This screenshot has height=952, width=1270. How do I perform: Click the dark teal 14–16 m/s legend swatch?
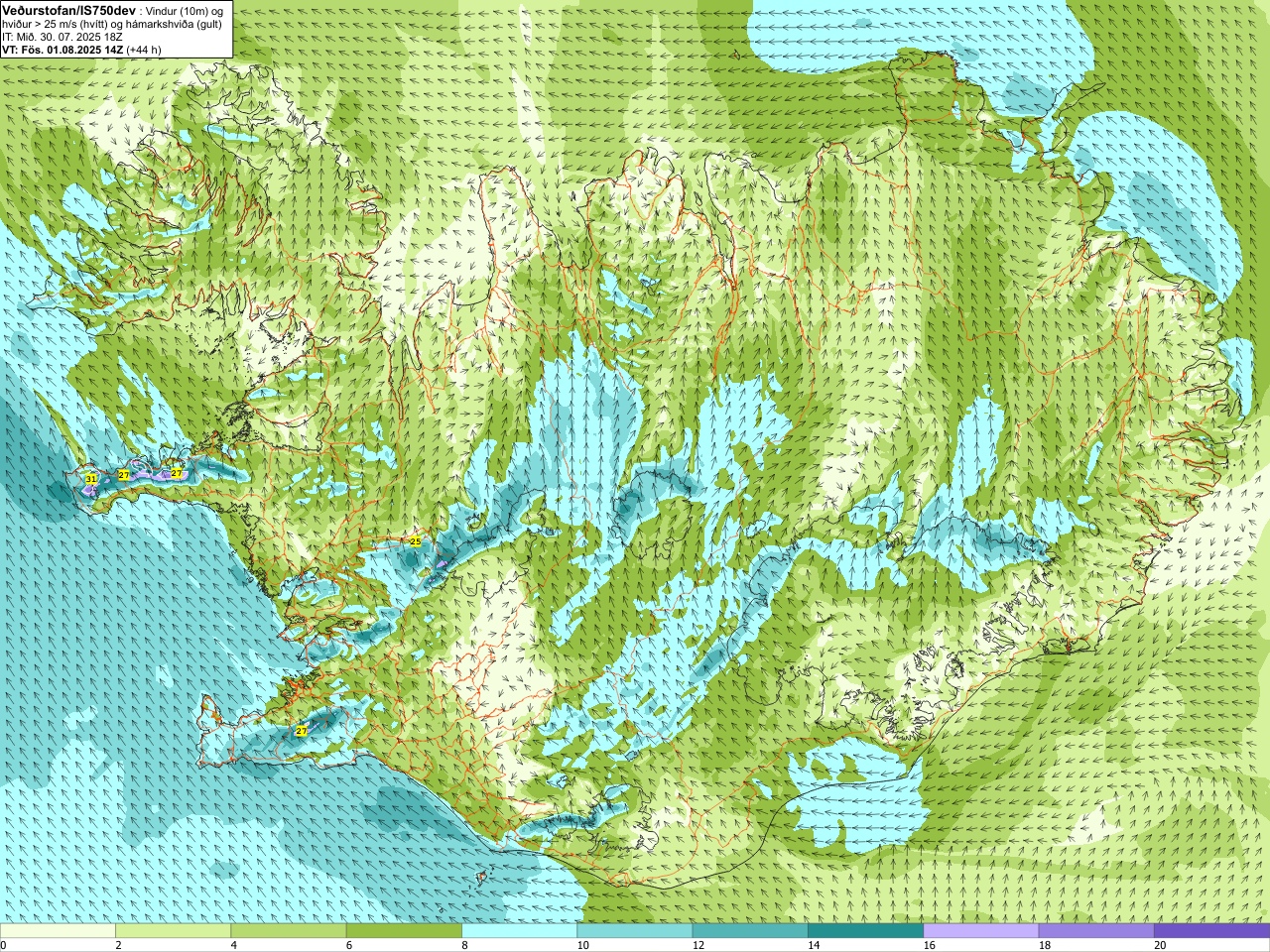click(865, 931)
